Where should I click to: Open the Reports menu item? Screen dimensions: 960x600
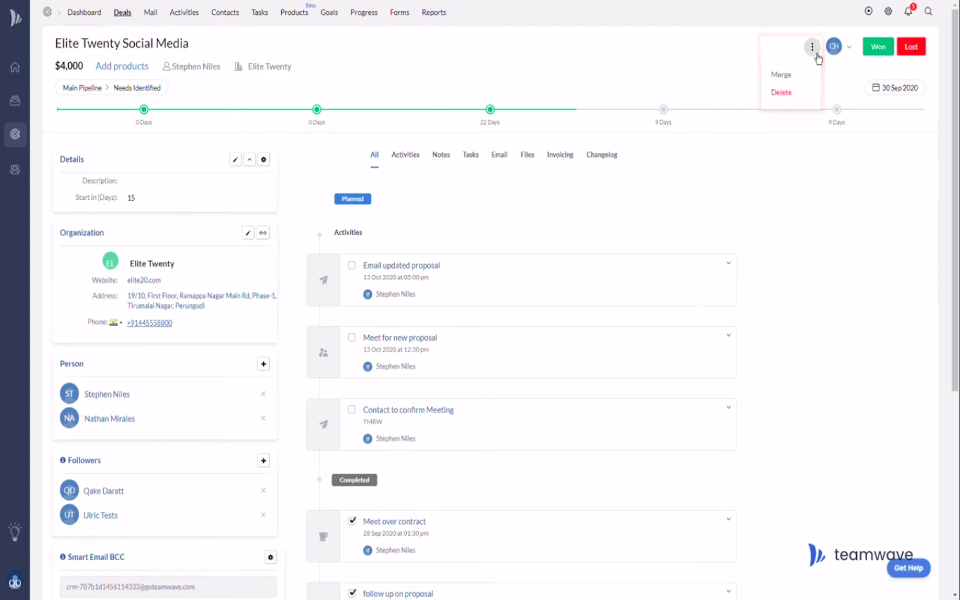coord(433,12)
